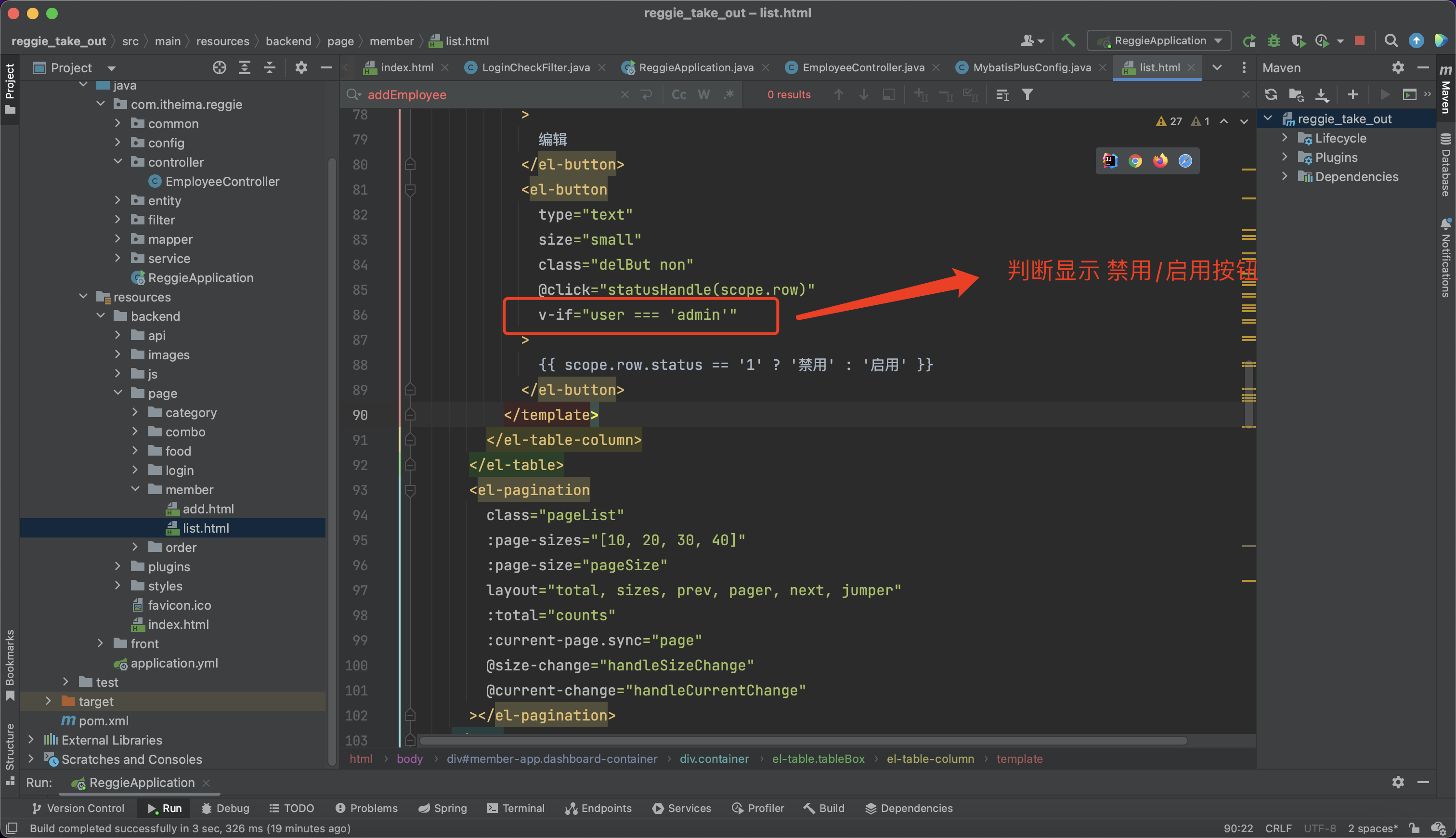Click the div.container breadcrumb link
Viewport: 1456px width, 838px height.
(714, 759)
